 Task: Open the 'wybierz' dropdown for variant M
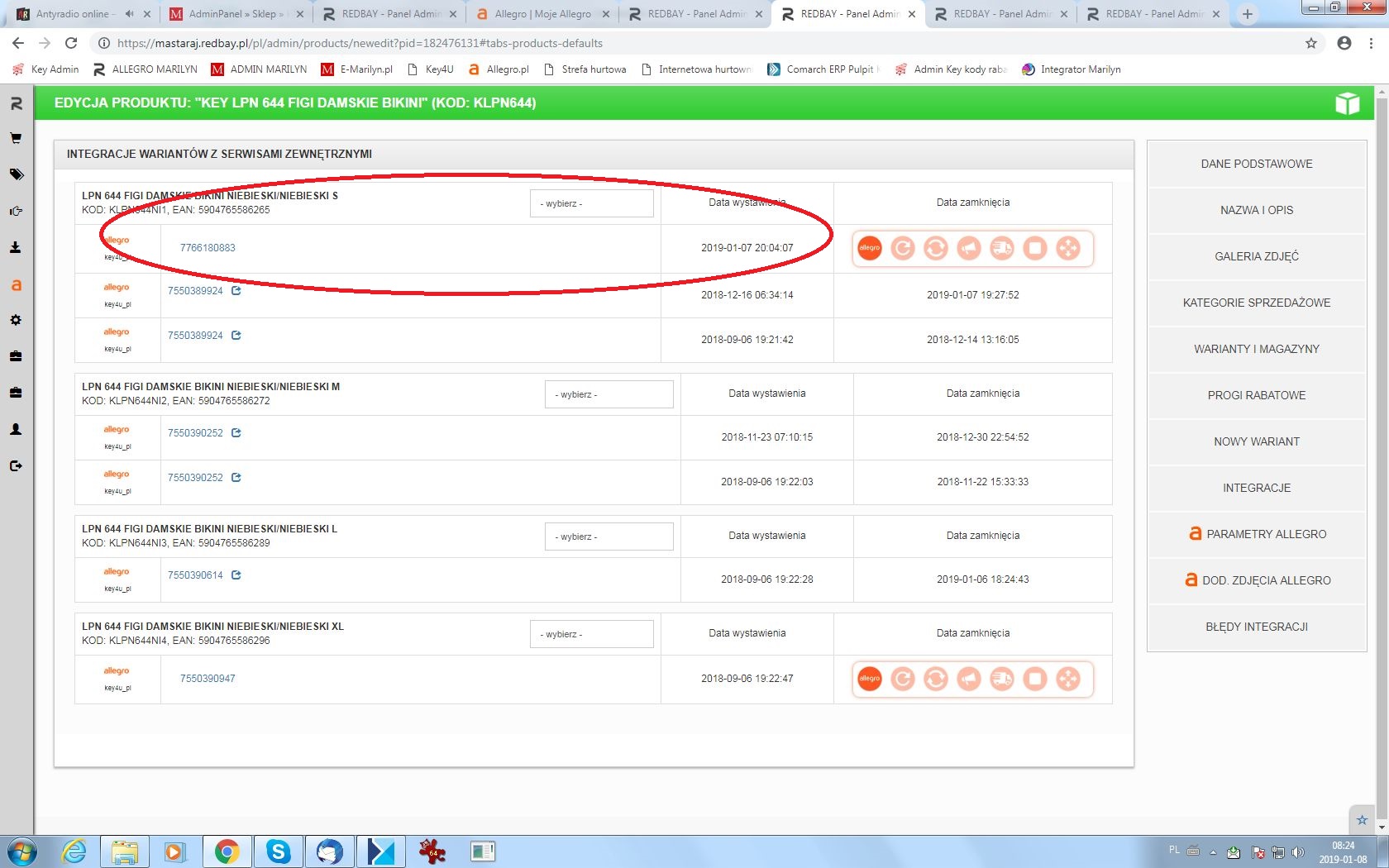[609, 394]
